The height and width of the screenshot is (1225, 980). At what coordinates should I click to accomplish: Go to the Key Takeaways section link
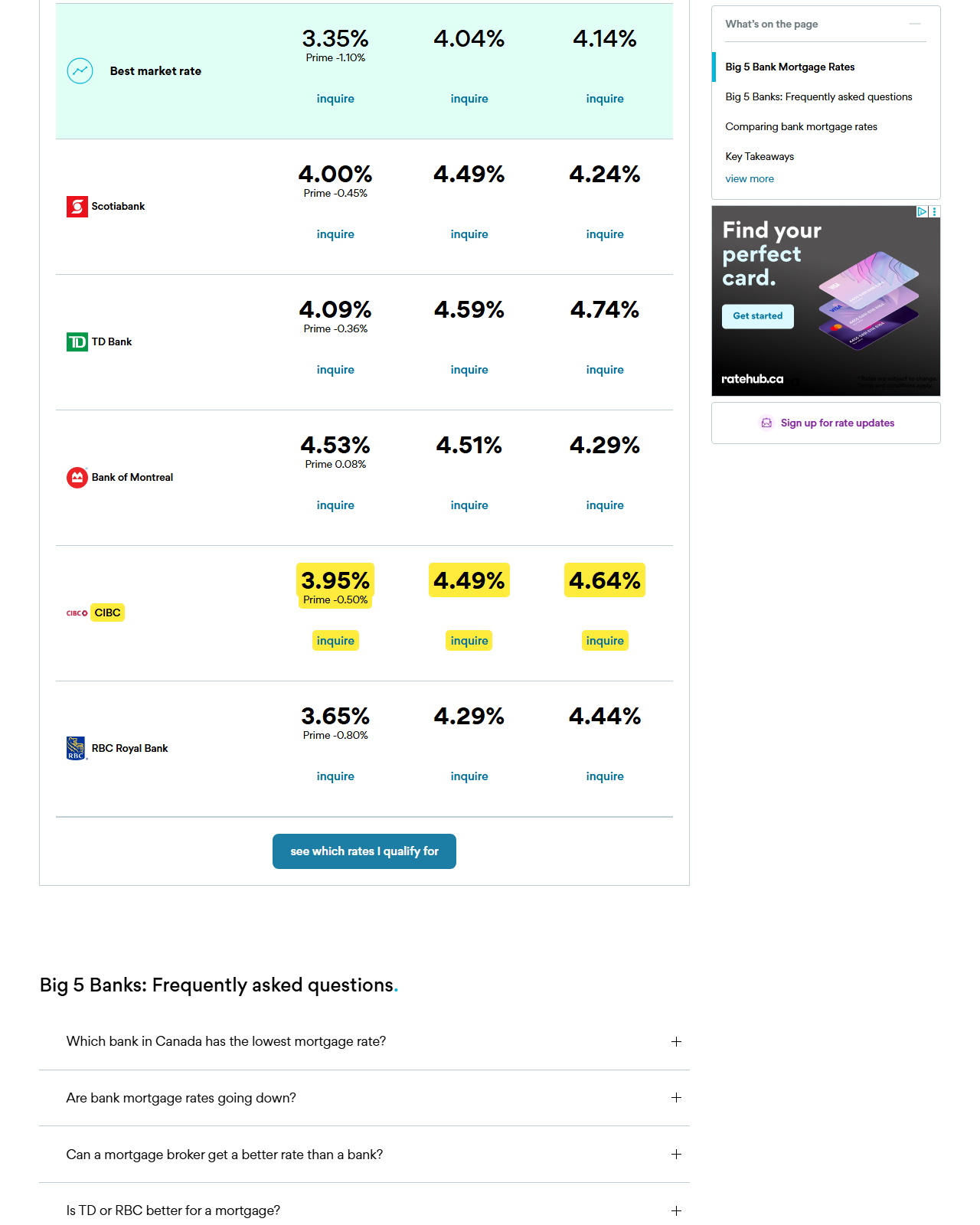pos(759,157)
